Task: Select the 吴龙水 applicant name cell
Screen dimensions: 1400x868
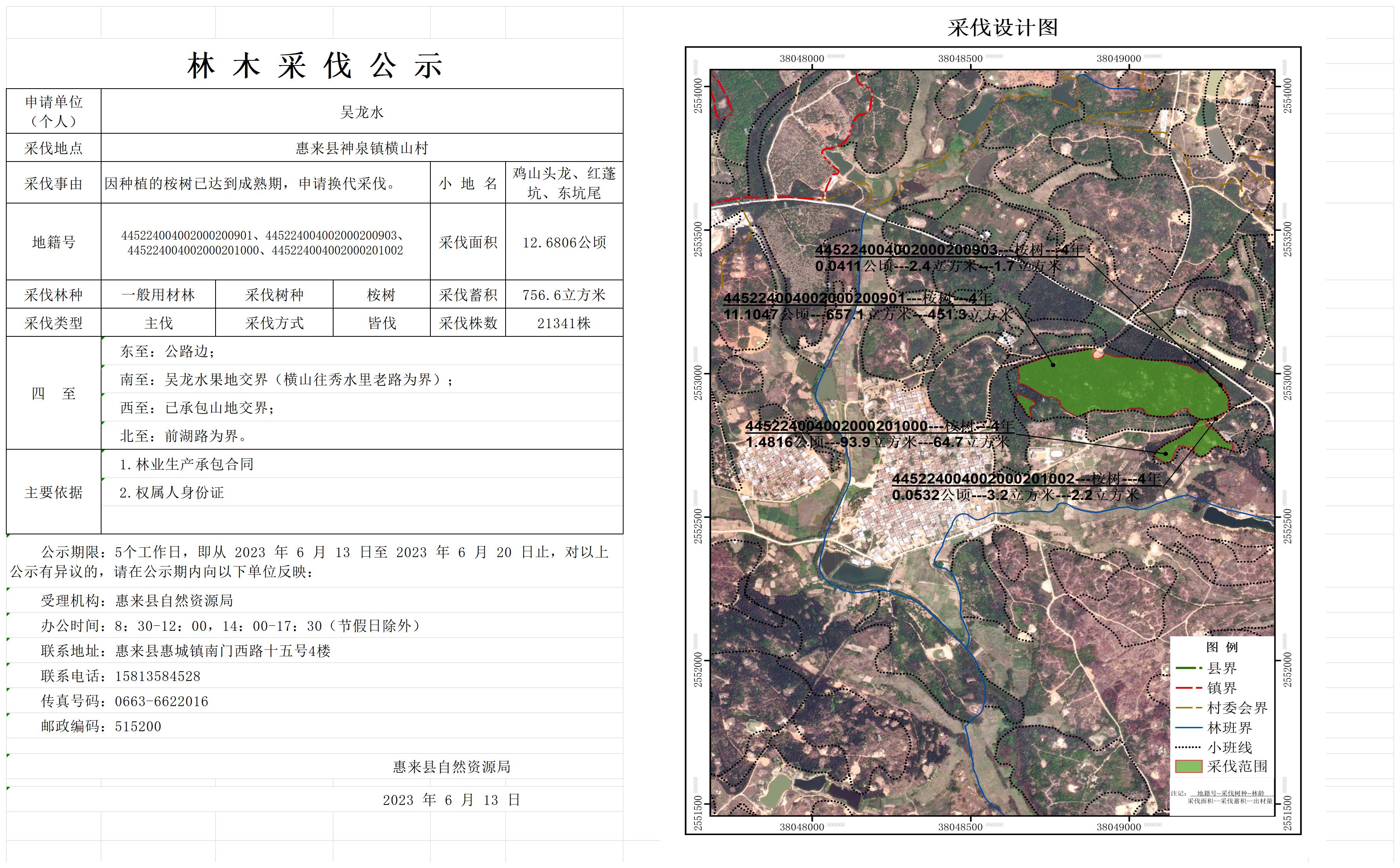Action: pyautogui.click(x=361, y=112)
